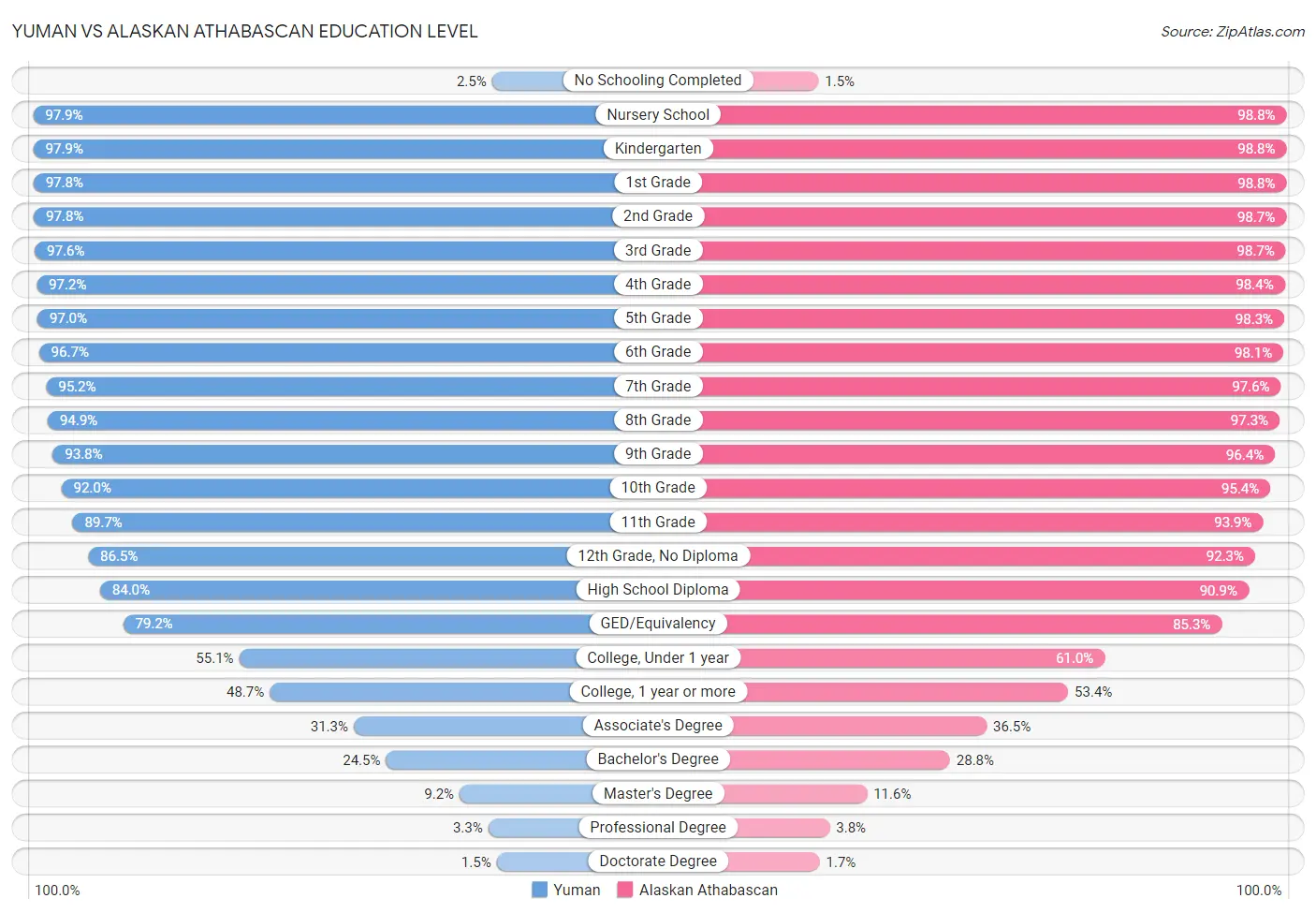The height and width of the screenshot is (913, 1316).
Task: Select the Bachelor's Degree label
Action: coord(658,758)
